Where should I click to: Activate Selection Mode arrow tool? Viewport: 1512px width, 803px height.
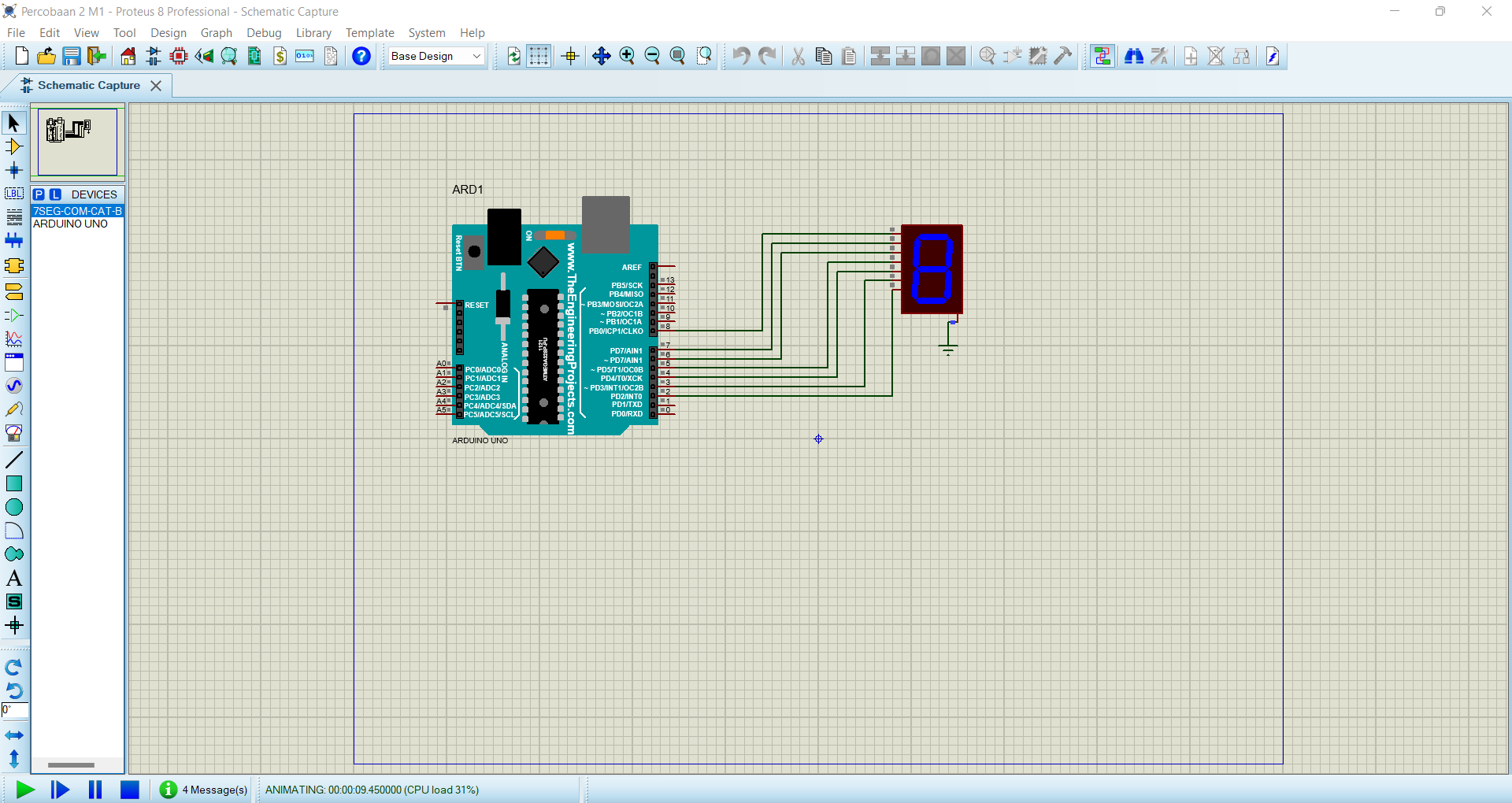pyautogui.click(x=13, y=123)
